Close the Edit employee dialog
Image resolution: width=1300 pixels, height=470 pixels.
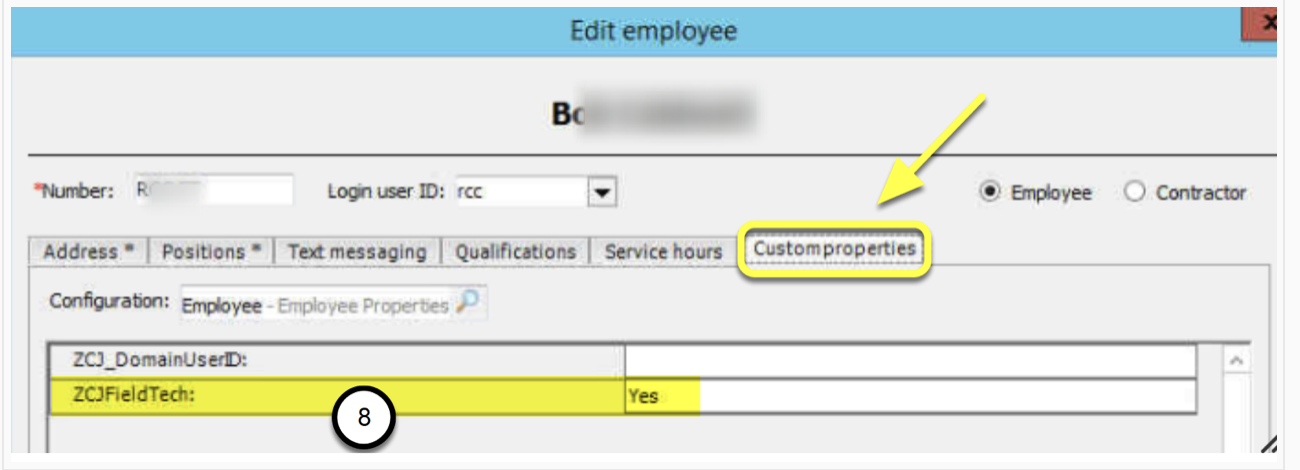[1261, 23]
